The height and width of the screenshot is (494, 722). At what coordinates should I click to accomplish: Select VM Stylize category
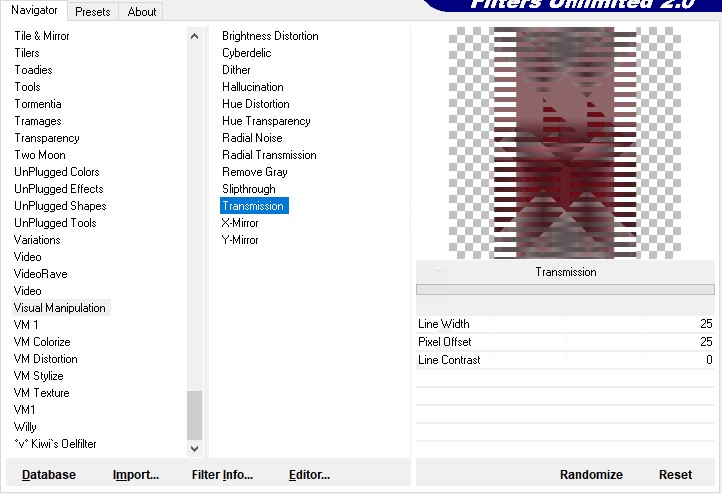[39, 376]
